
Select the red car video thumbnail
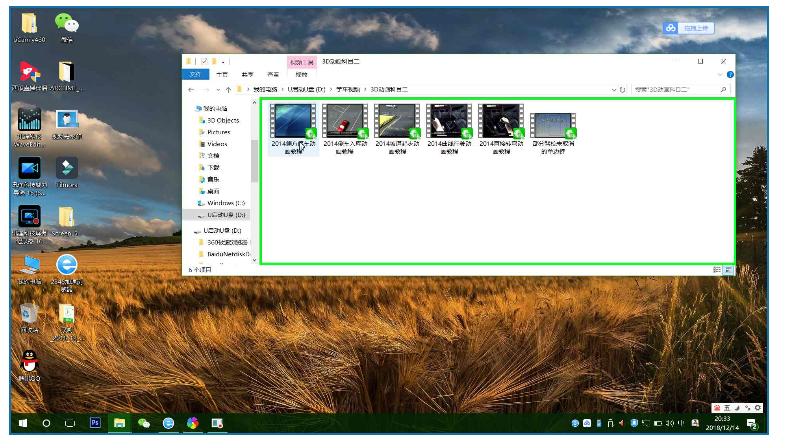pyautogui.click(x=345, y=121)
